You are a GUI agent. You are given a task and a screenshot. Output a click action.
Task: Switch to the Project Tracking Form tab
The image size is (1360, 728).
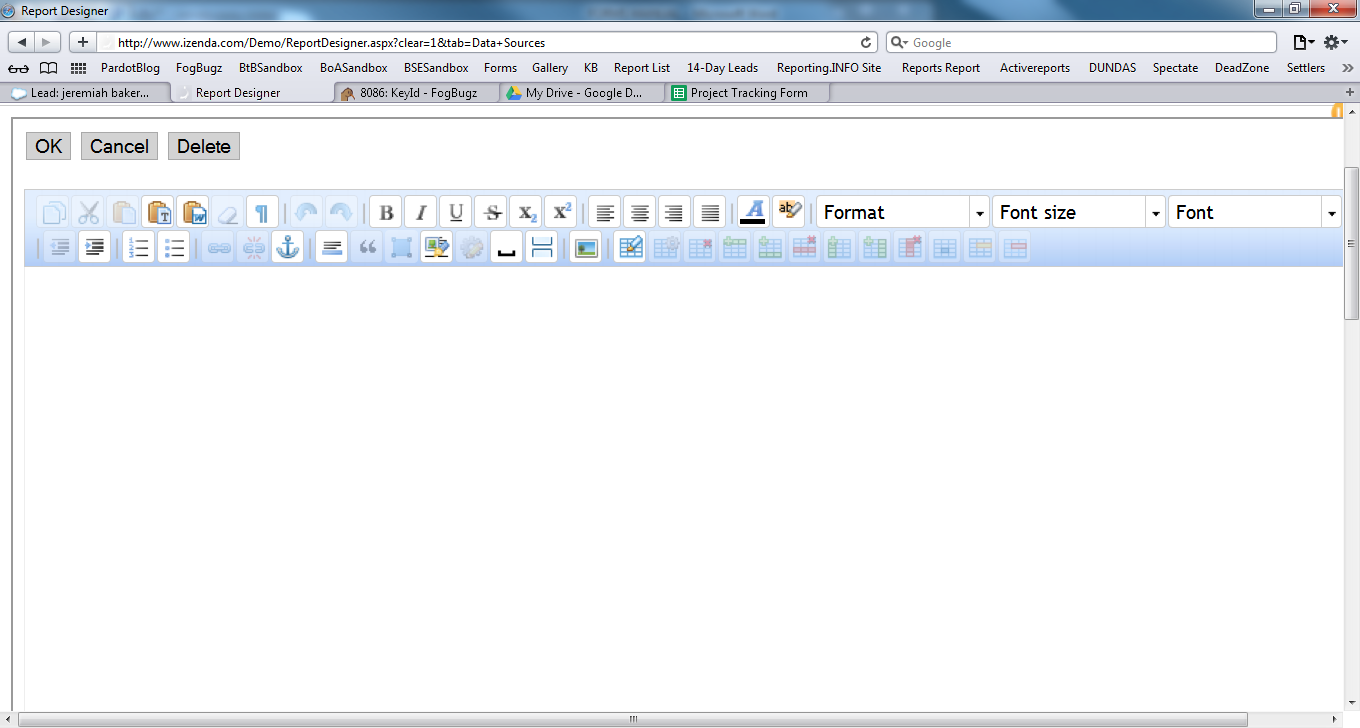tap(746, 92)
